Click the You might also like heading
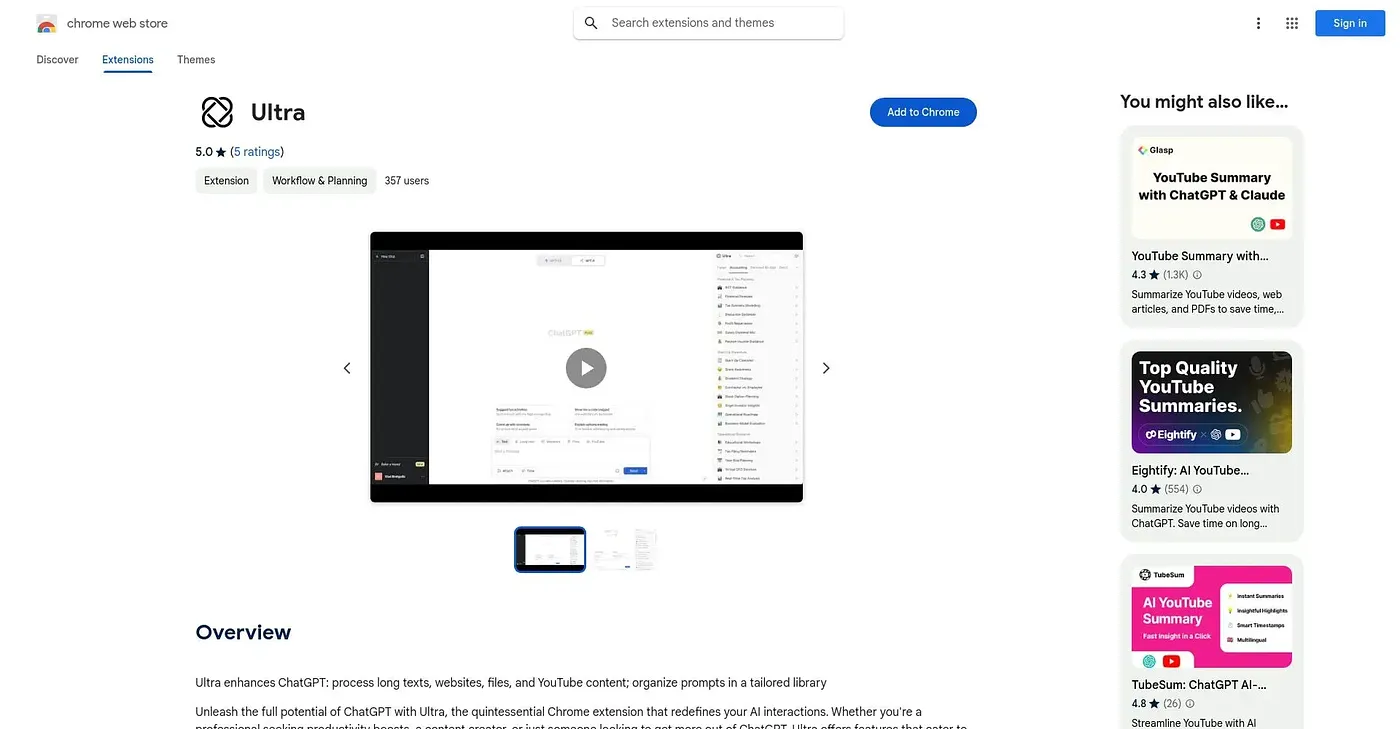Screen dimensions: 1400x729 coord(1204,101)
